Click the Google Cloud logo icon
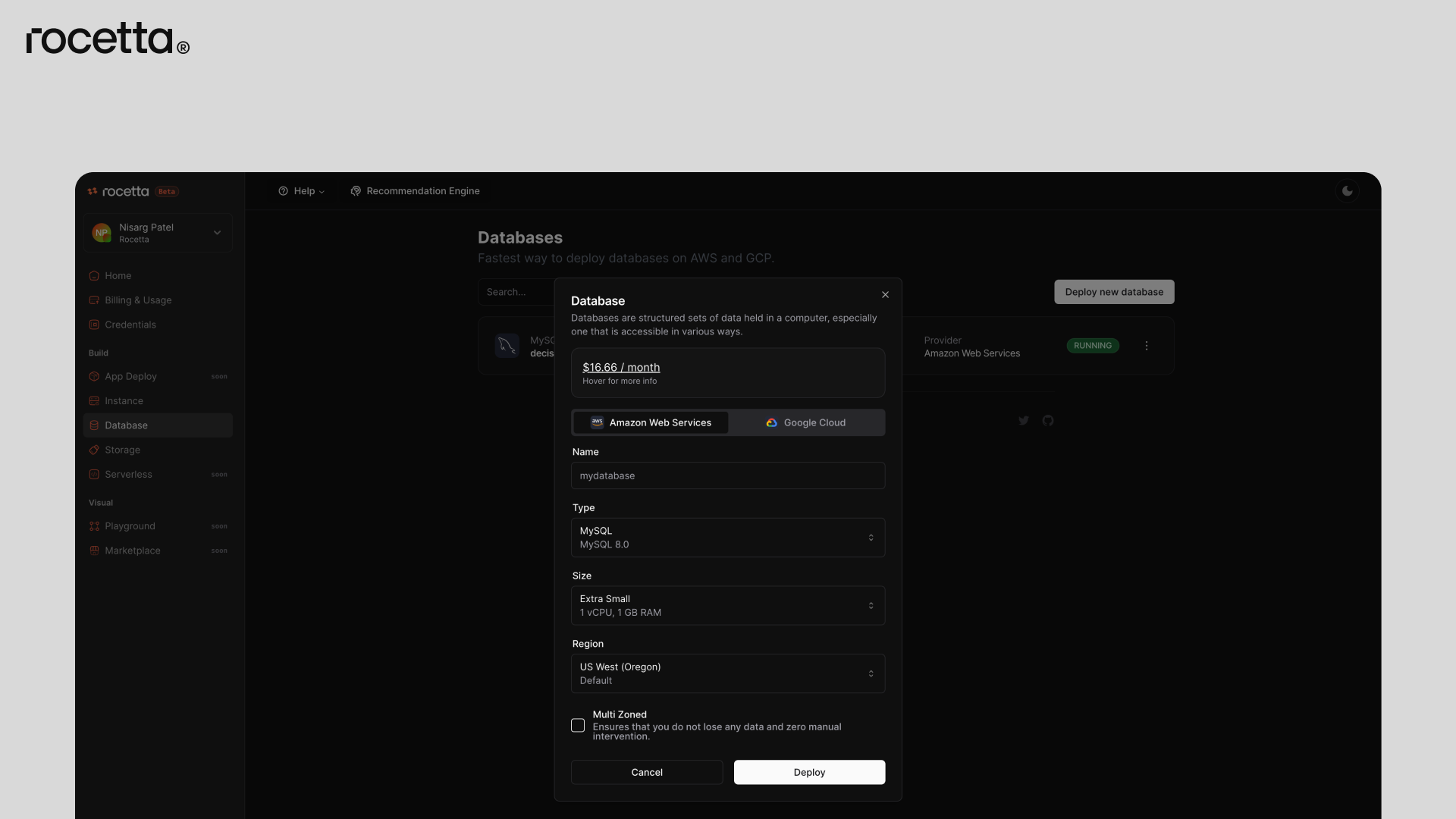Screen dimensions: 1456x819 pyautogui.click(x=771, y=423)
